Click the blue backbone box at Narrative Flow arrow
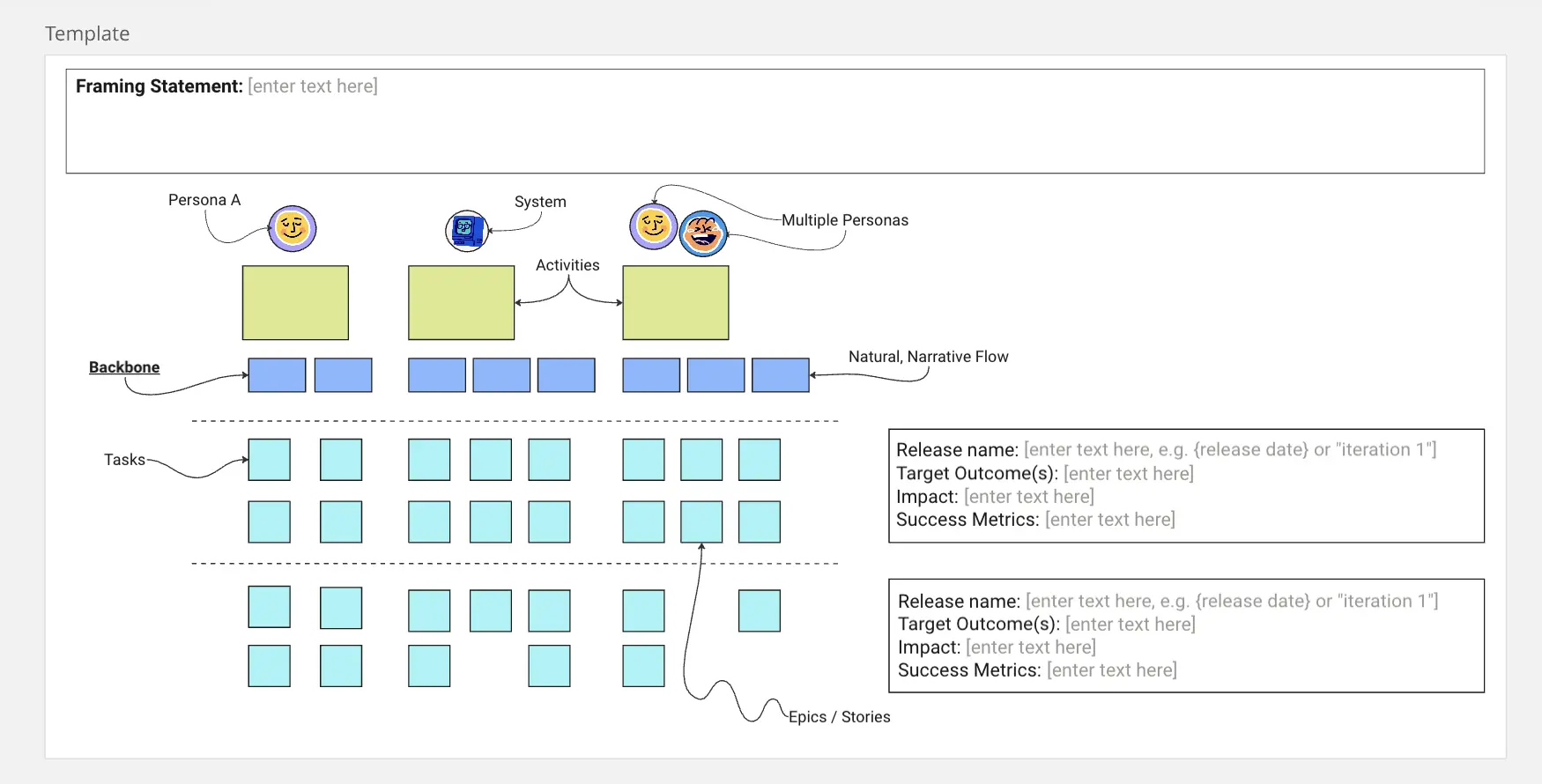 pos(781,375)
